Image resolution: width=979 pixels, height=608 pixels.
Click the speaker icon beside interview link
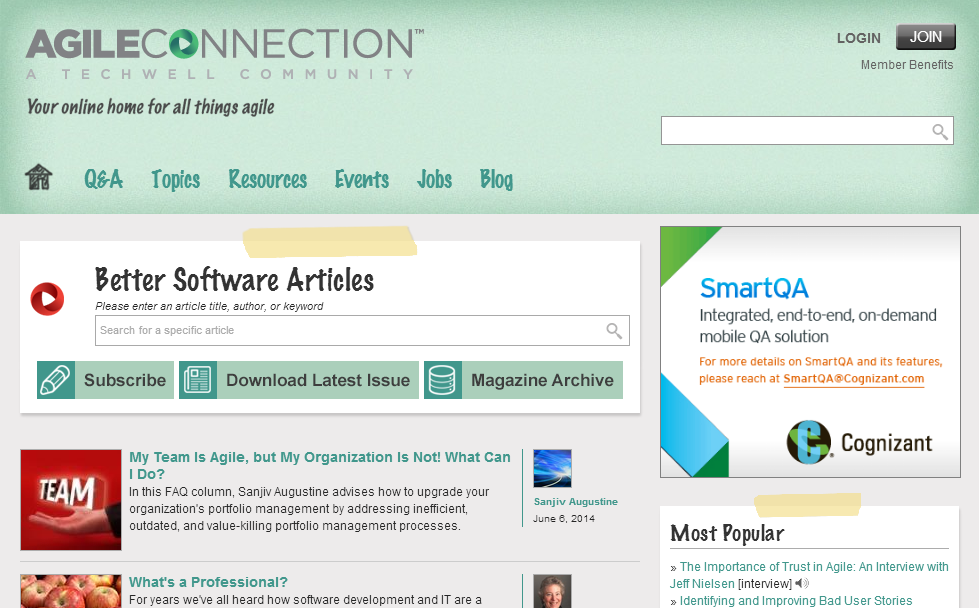pyautogui.click(x=802, y=584)
